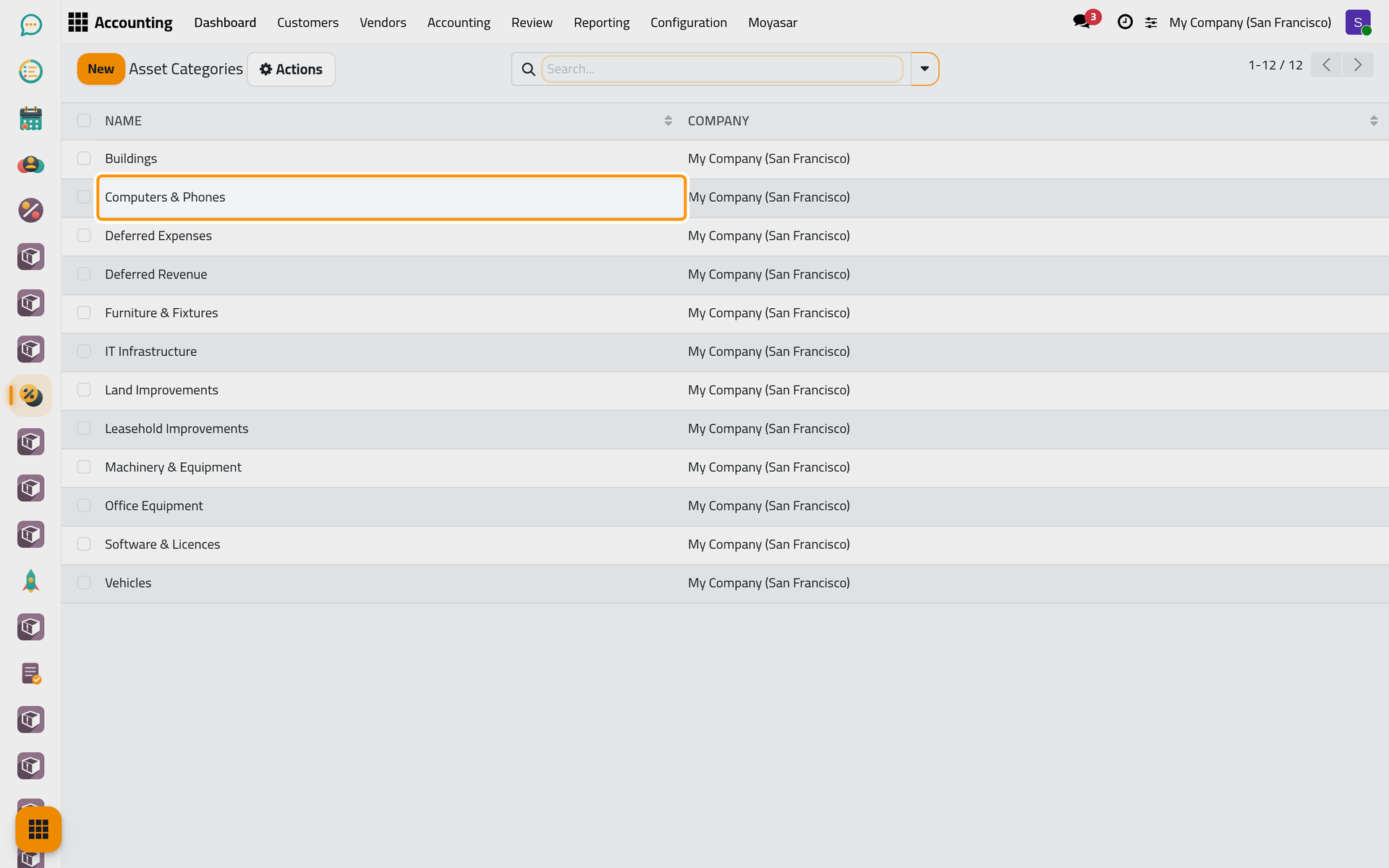Check the Furniture & Fixtures row checkbox
The height and width of the screenshot is (868, 1389).
(x=84, y=312)
